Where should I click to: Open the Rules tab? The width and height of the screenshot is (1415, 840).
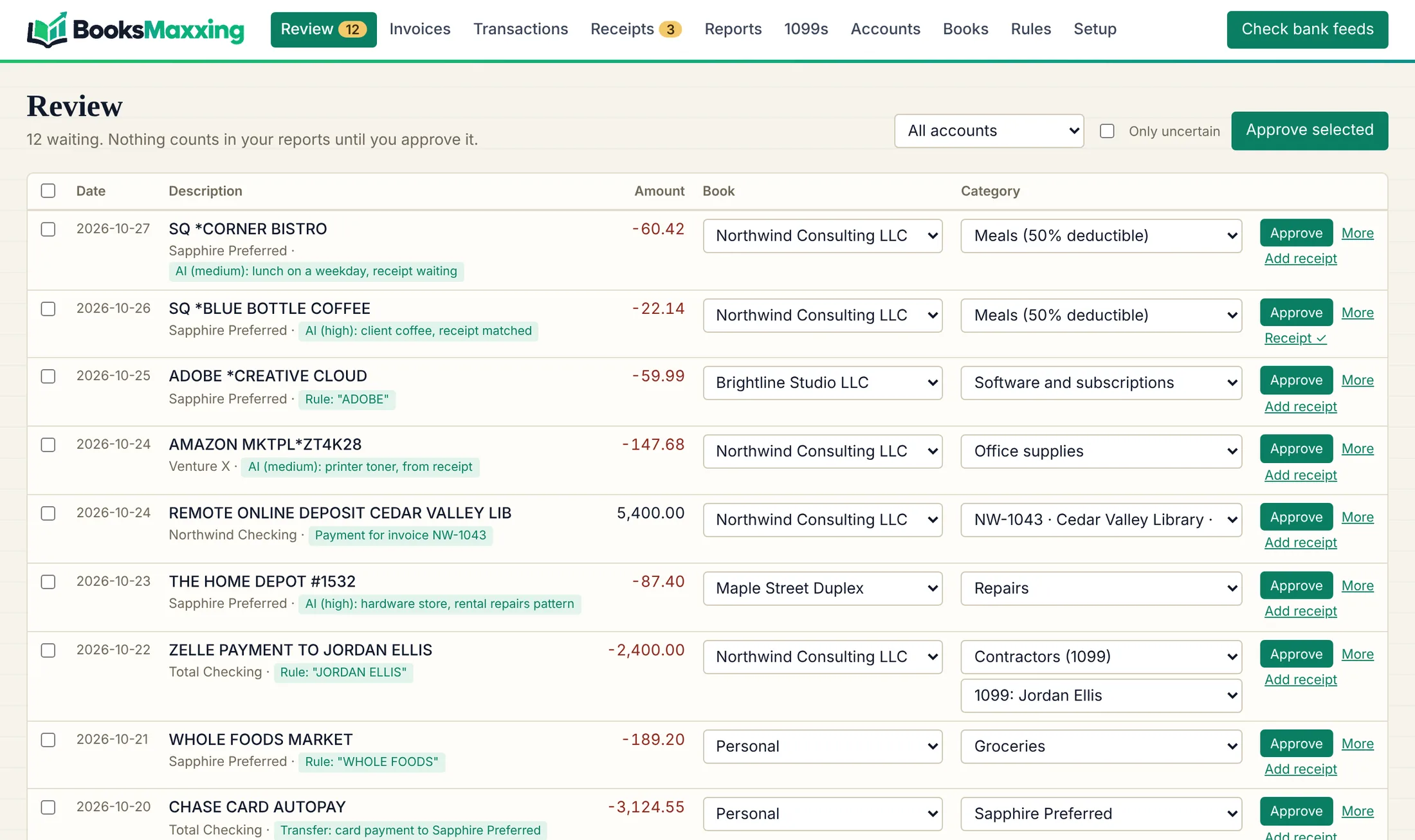1031,30
